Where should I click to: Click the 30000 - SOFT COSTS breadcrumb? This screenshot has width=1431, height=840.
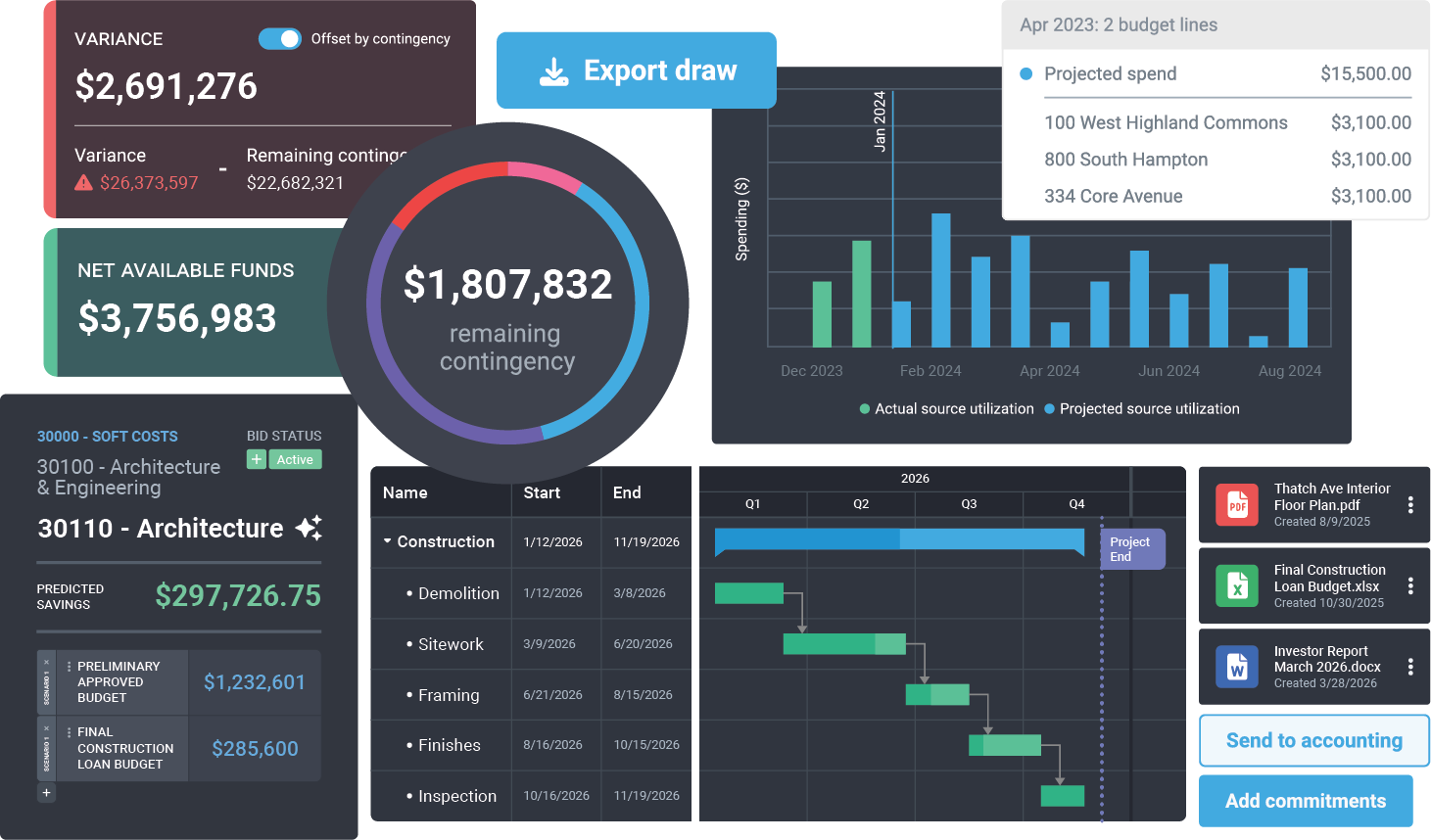(x=107, y=436)
